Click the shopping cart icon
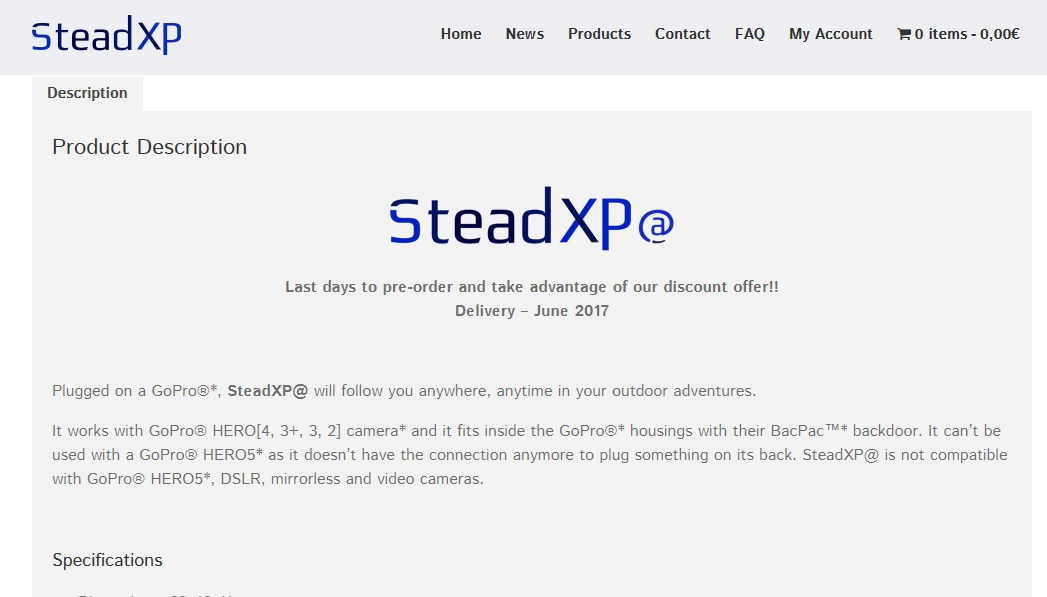The height and width of the screenshot is (597, 1047). [903, 34]
